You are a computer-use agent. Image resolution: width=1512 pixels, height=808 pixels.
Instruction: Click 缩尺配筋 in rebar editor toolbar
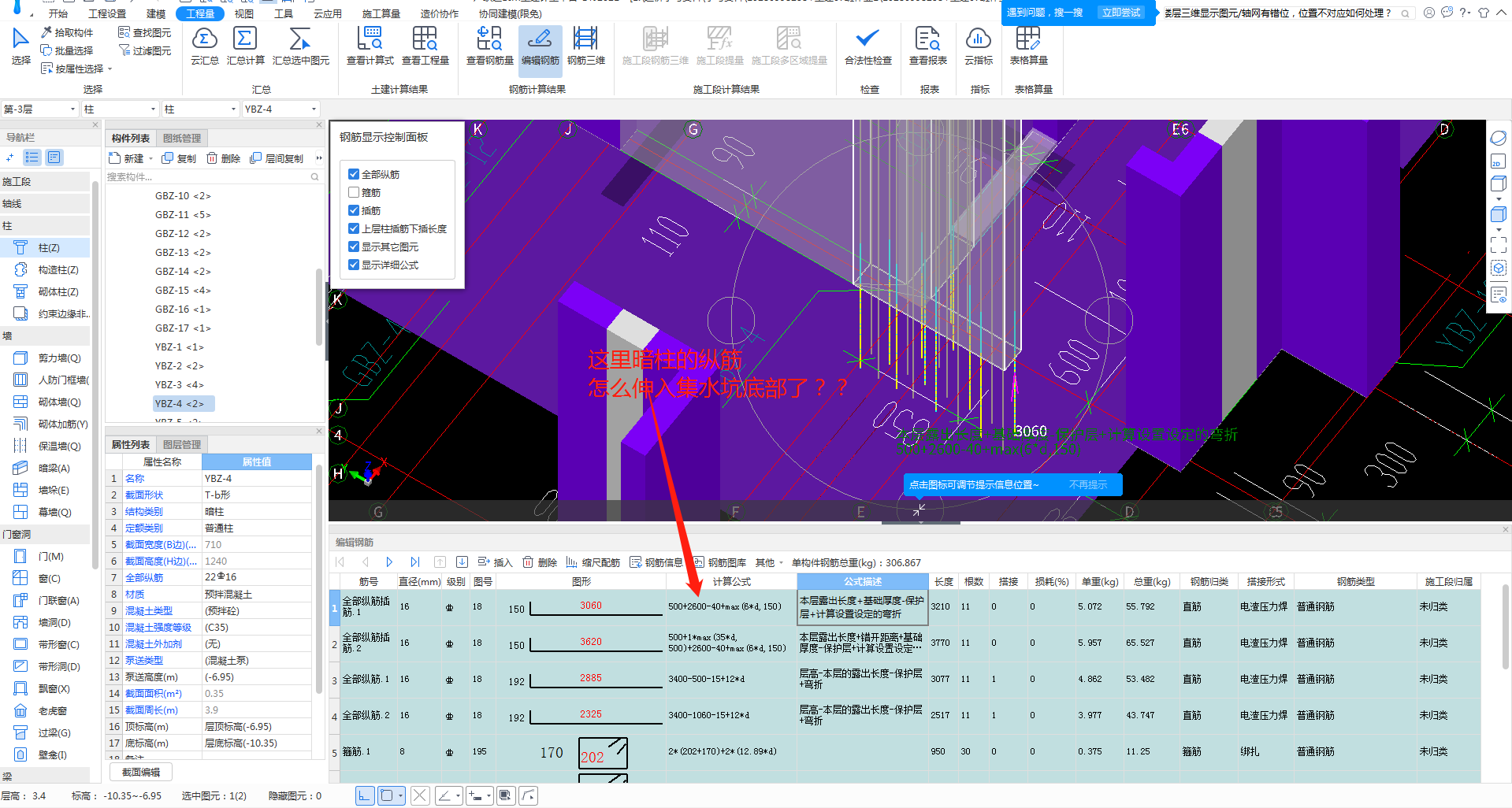[593, 562]
